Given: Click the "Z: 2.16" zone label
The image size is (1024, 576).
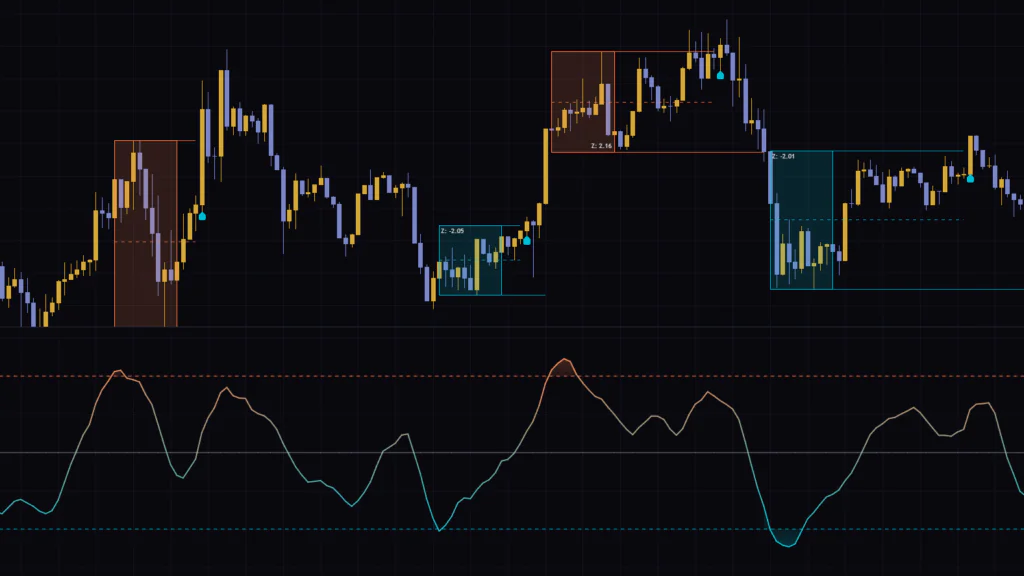Looking at the screenshot, I should pyautogui.click(x=601, y=146).
